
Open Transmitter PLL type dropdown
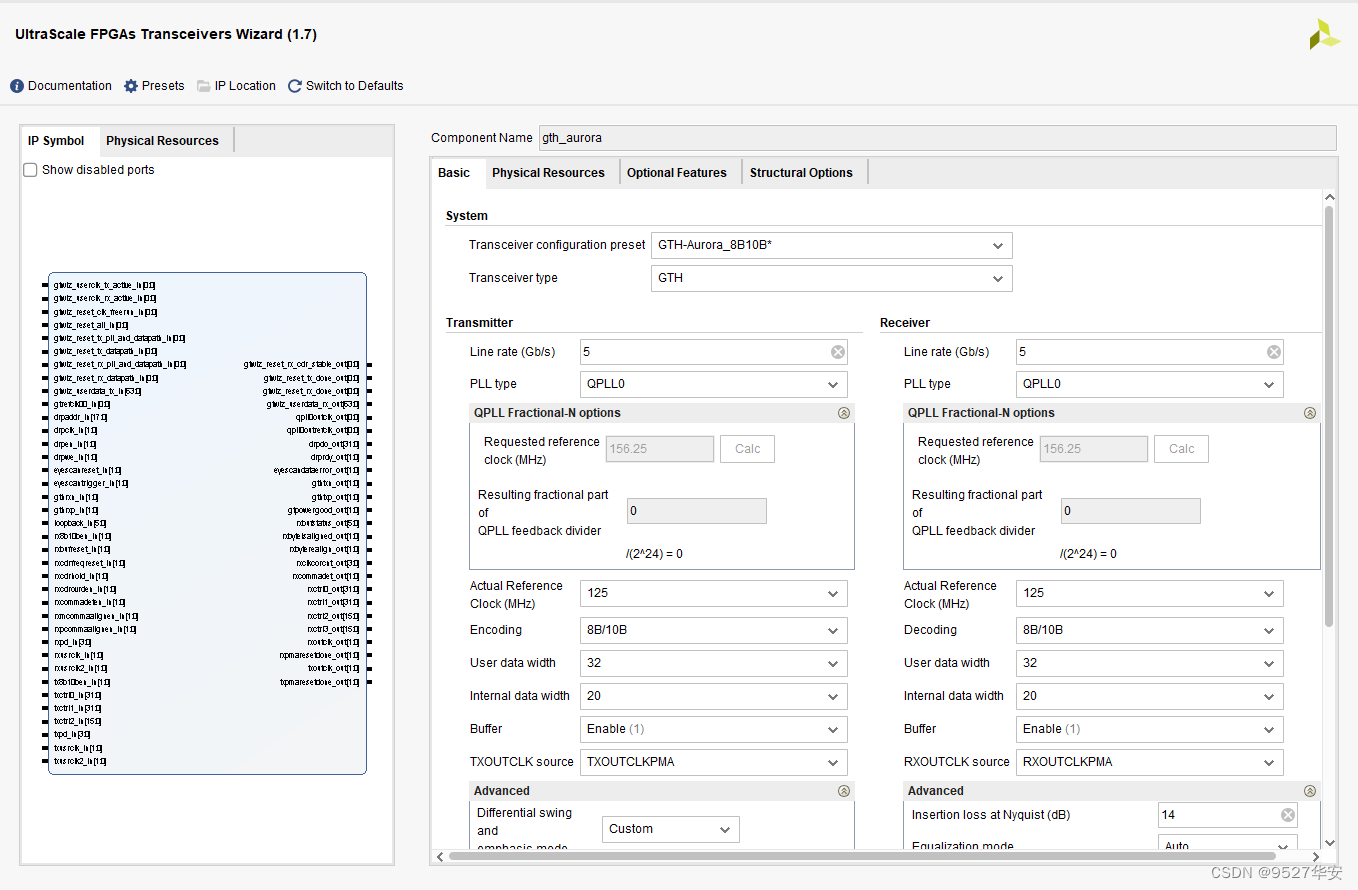pyautogui.click(x=714, y=384)
